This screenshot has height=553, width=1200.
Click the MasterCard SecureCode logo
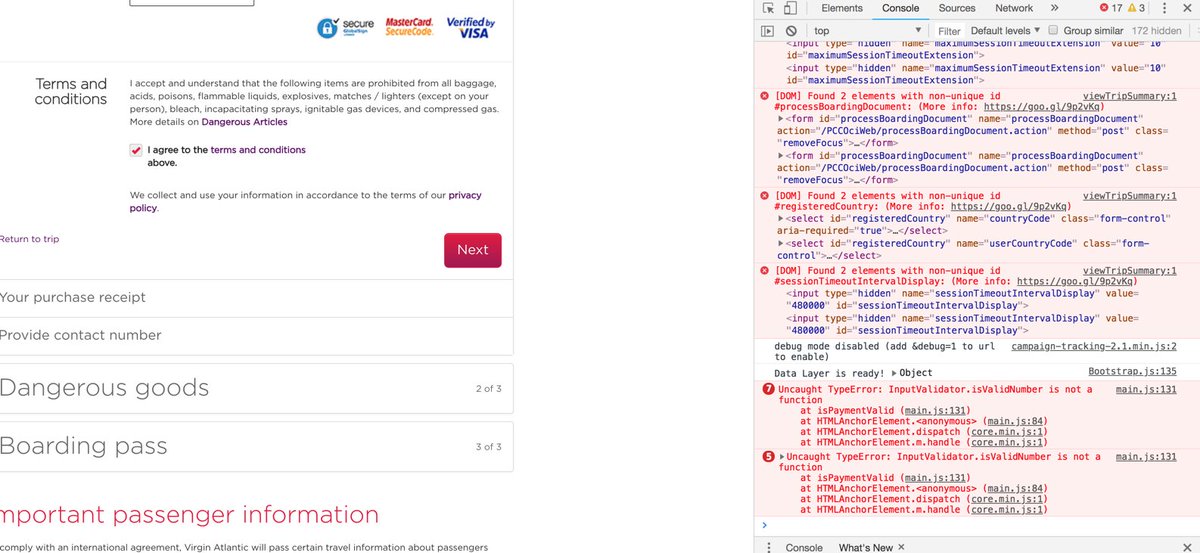click(408, 28)
